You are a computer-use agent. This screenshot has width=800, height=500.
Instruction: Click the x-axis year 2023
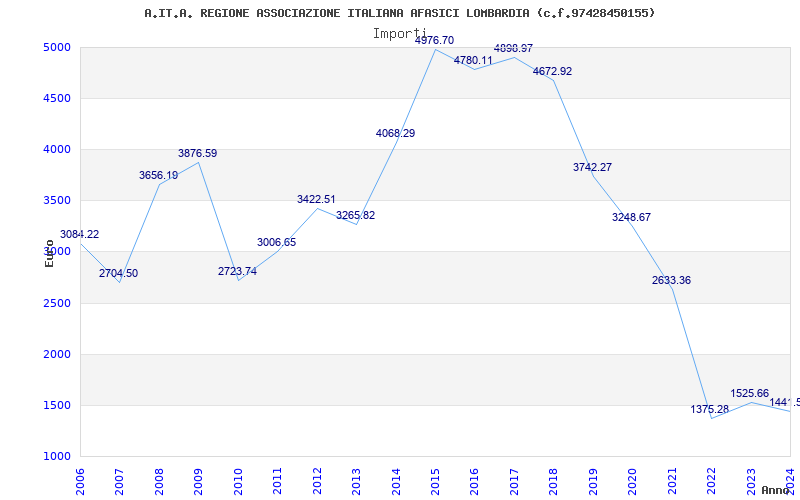click(x=751, y=481)
